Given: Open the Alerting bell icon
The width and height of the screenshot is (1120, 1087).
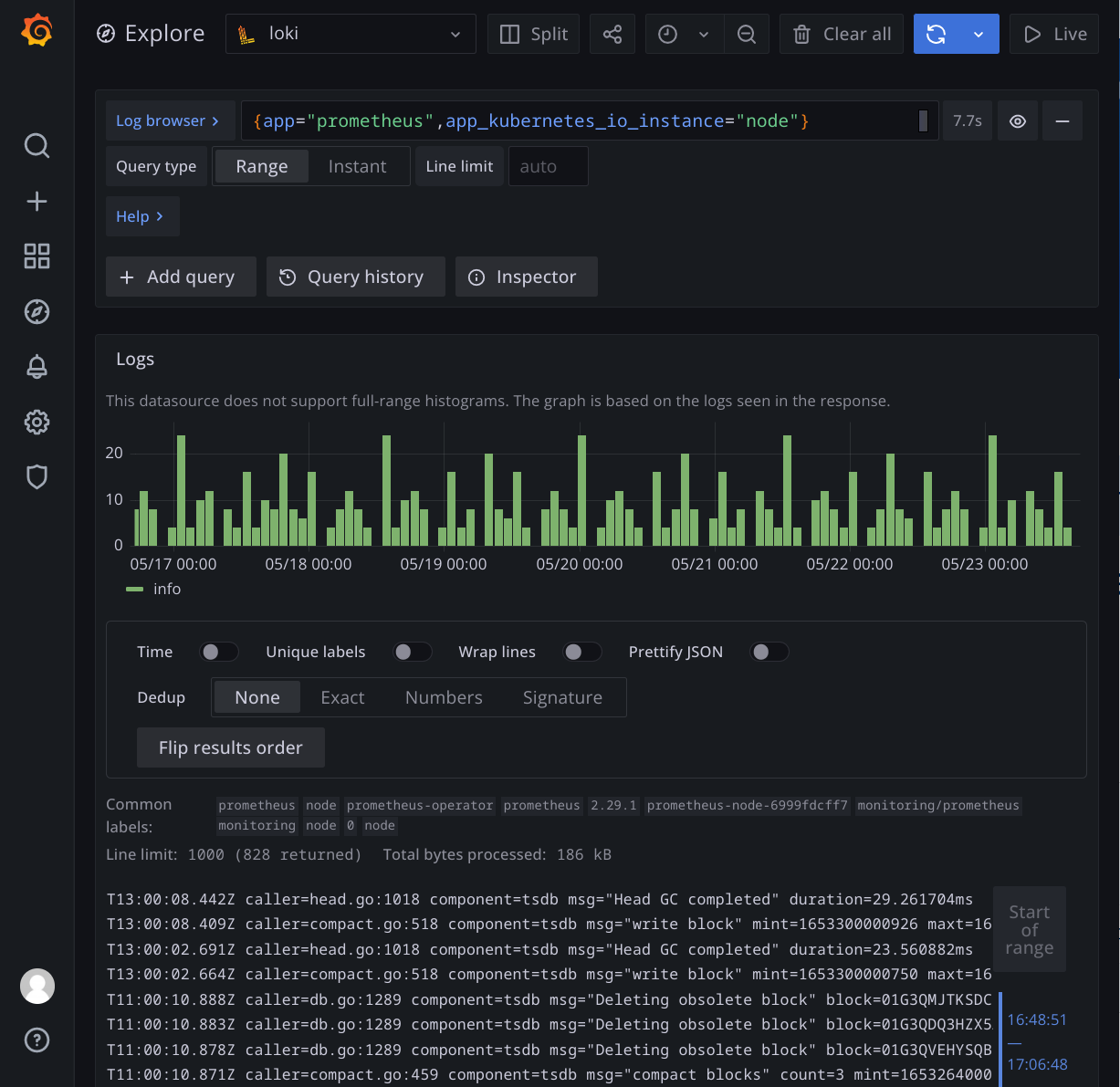Looking at the screenshot, I should pos(37,367).
